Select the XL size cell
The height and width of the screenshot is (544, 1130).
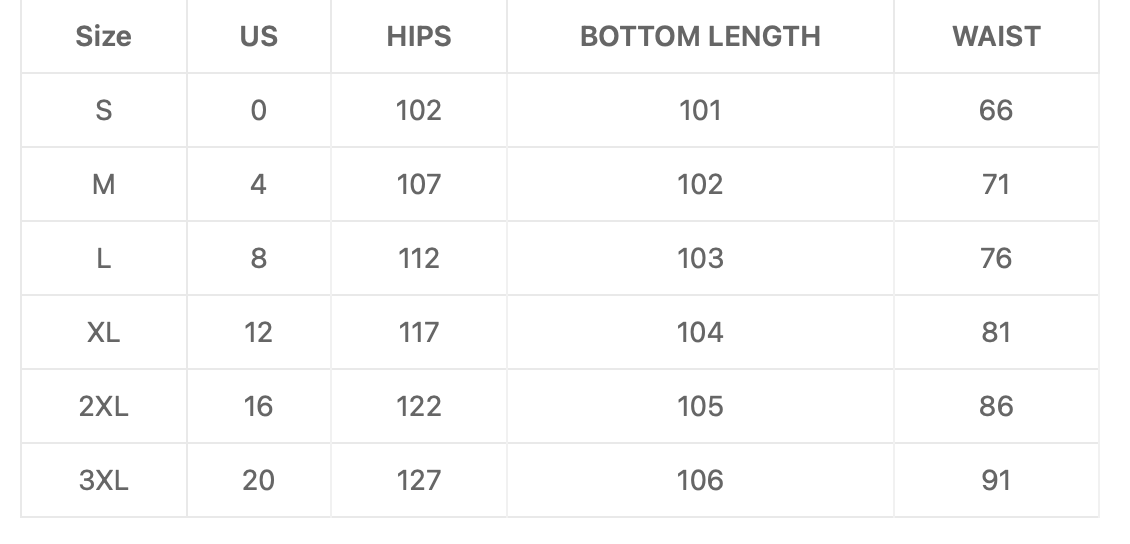[104, 332]
